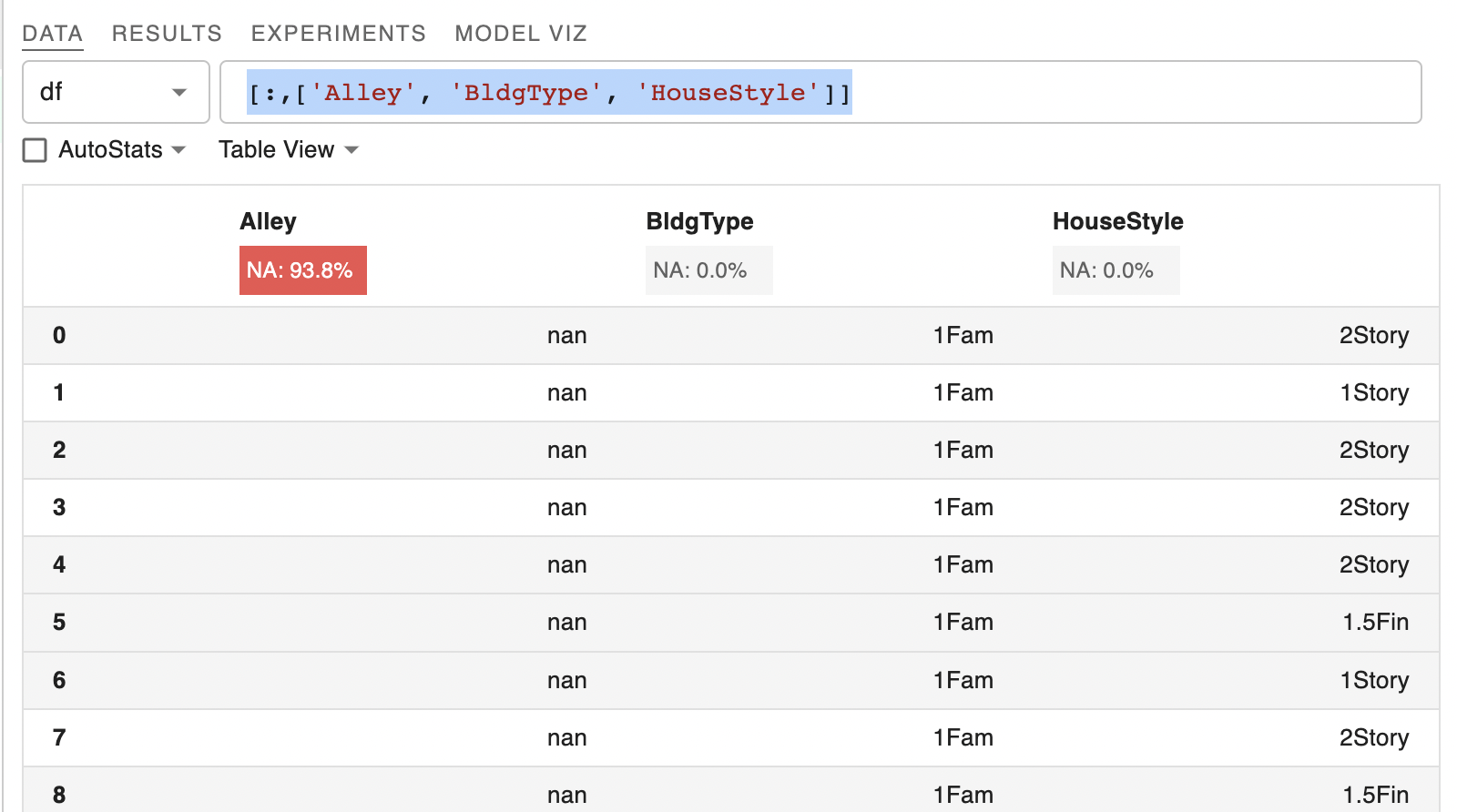Click the HouseStyle column header
The width and height of the screenshot is (1457, 812).
coord(1117,221)
